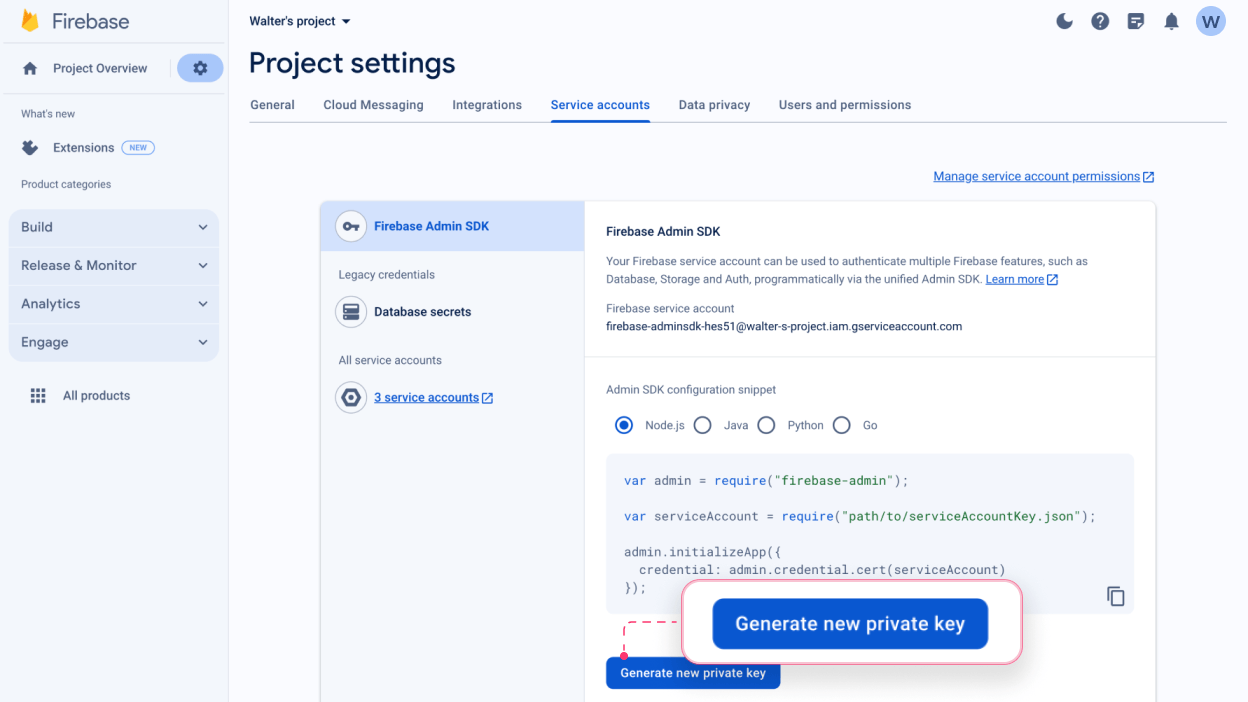Open Extensions in the sidebar

(x=84, y=148)
